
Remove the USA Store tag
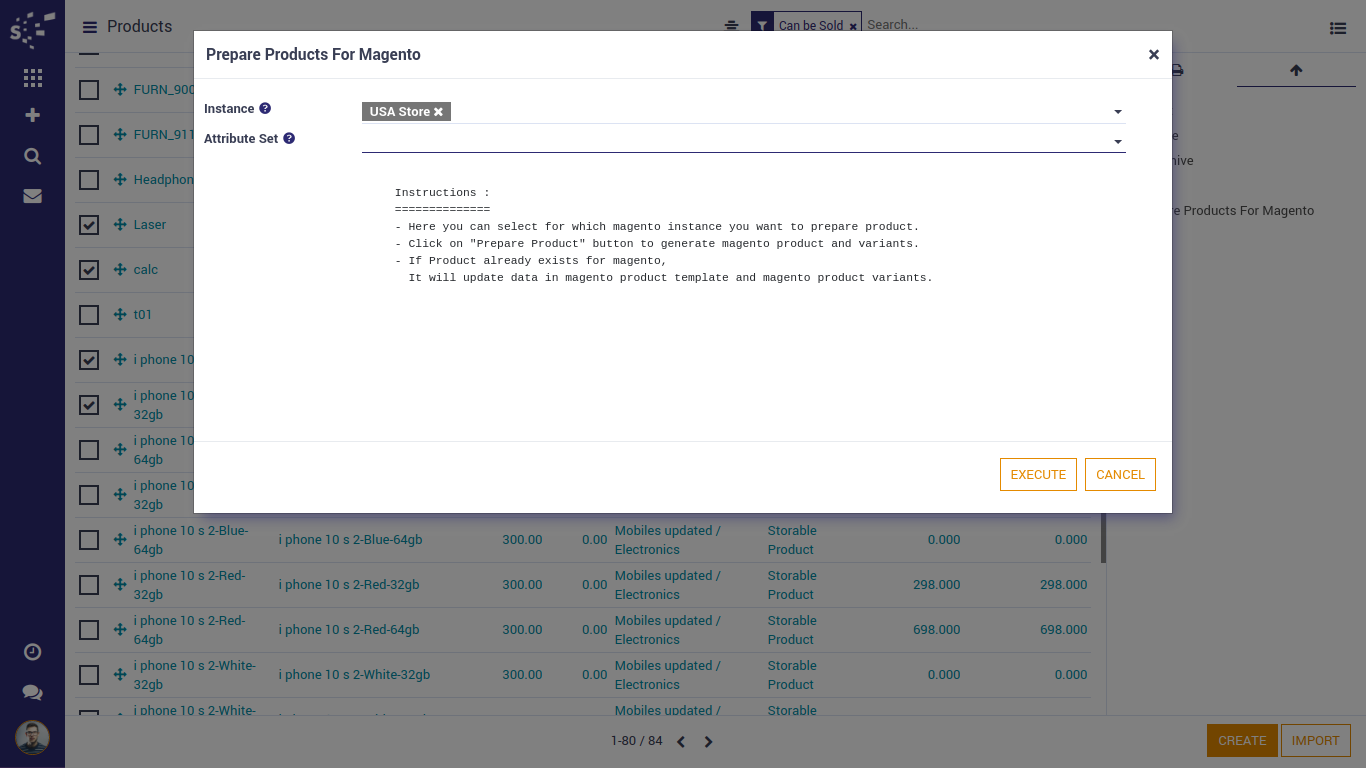[438, 112]
